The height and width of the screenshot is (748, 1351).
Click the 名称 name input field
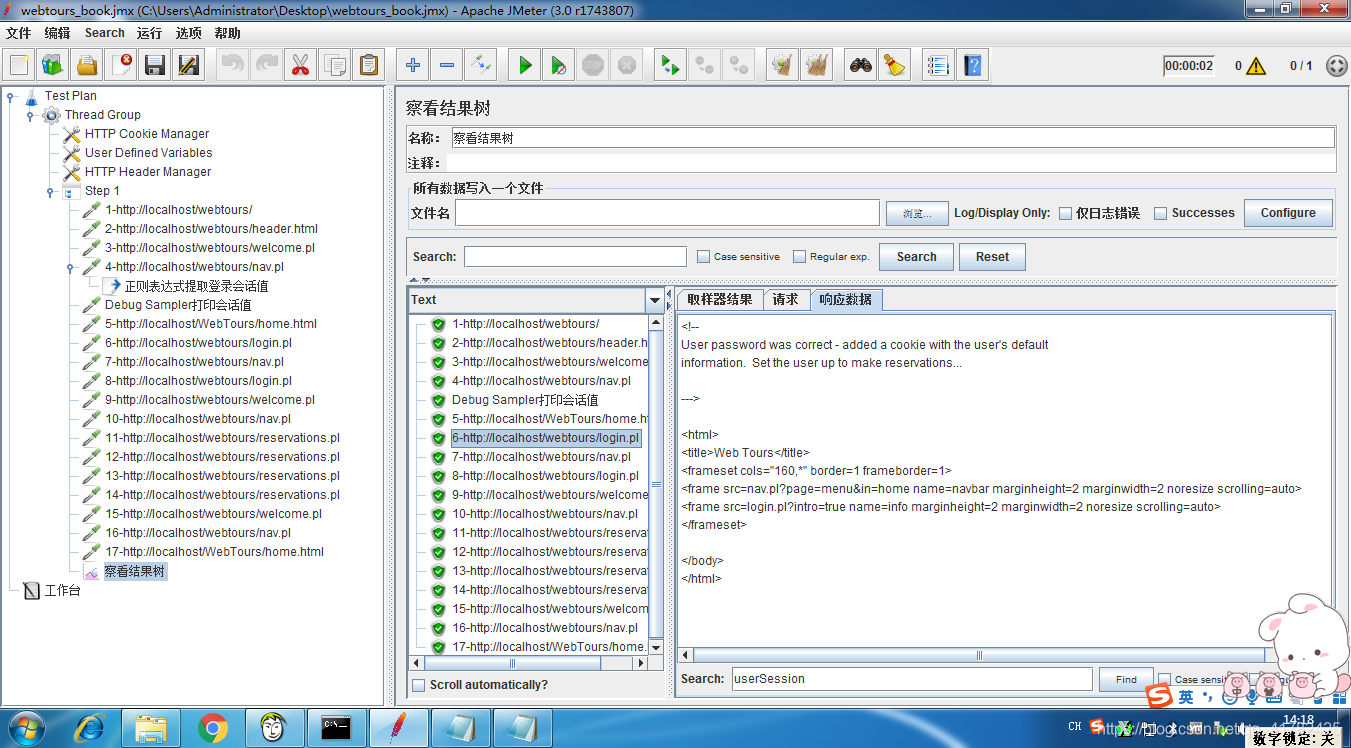pos(892,138)
